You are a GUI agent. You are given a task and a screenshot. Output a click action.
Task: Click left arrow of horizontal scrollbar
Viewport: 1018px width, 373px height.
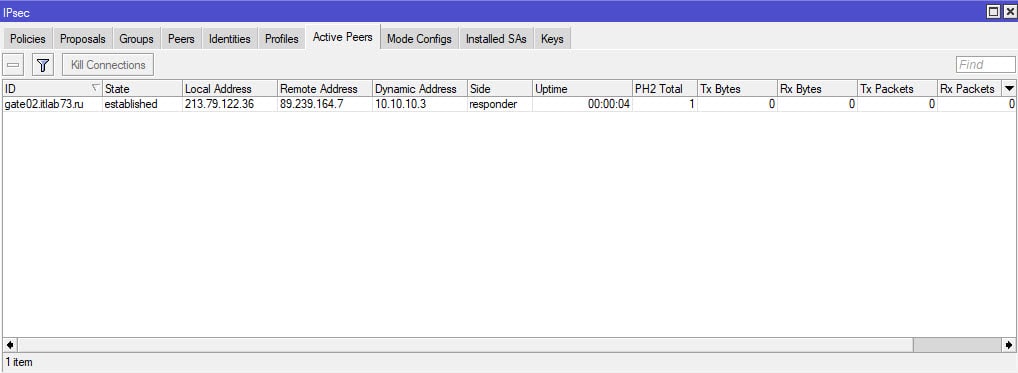point(10,344)
